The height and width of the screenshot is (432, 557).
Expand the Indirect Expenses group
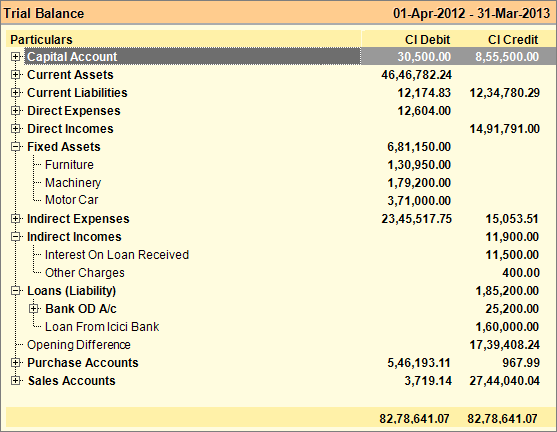tap(15, 218)
